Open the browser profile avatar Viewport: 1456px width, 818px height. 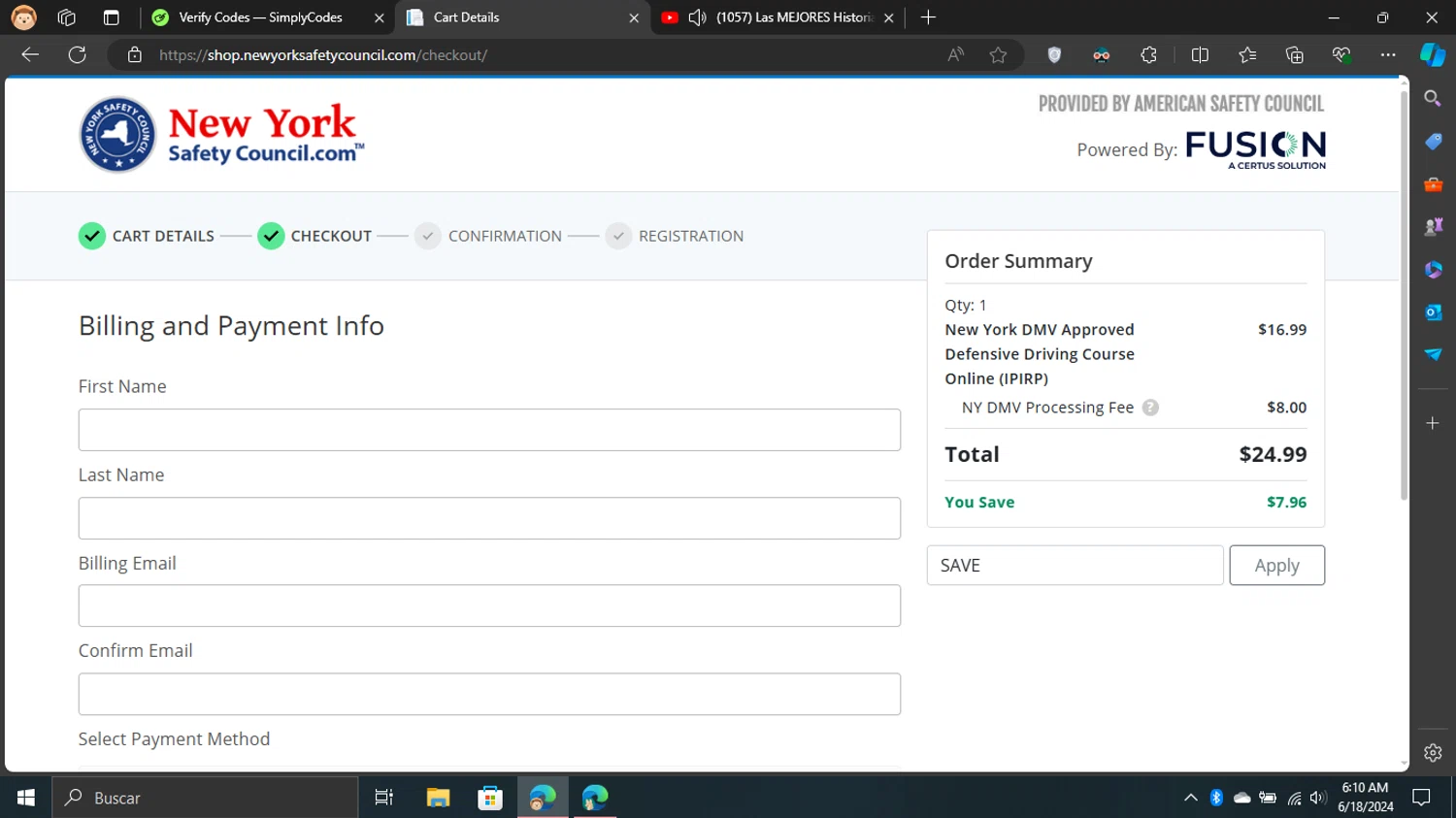23,17
